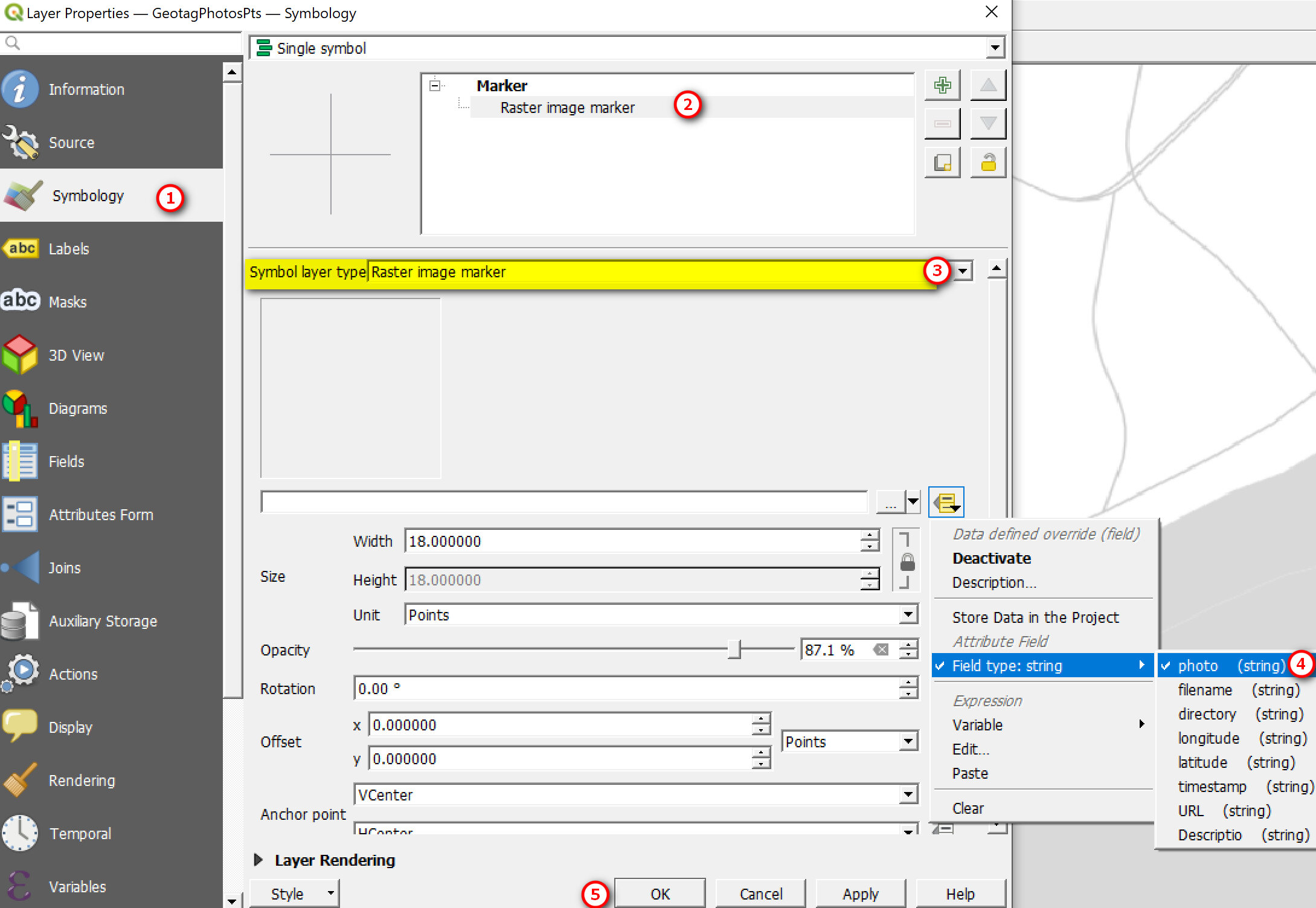Open the Diagrams settings page
The width and height of the screenshot is (1316, 908).
pyautogui.click(x=77, y=408)
